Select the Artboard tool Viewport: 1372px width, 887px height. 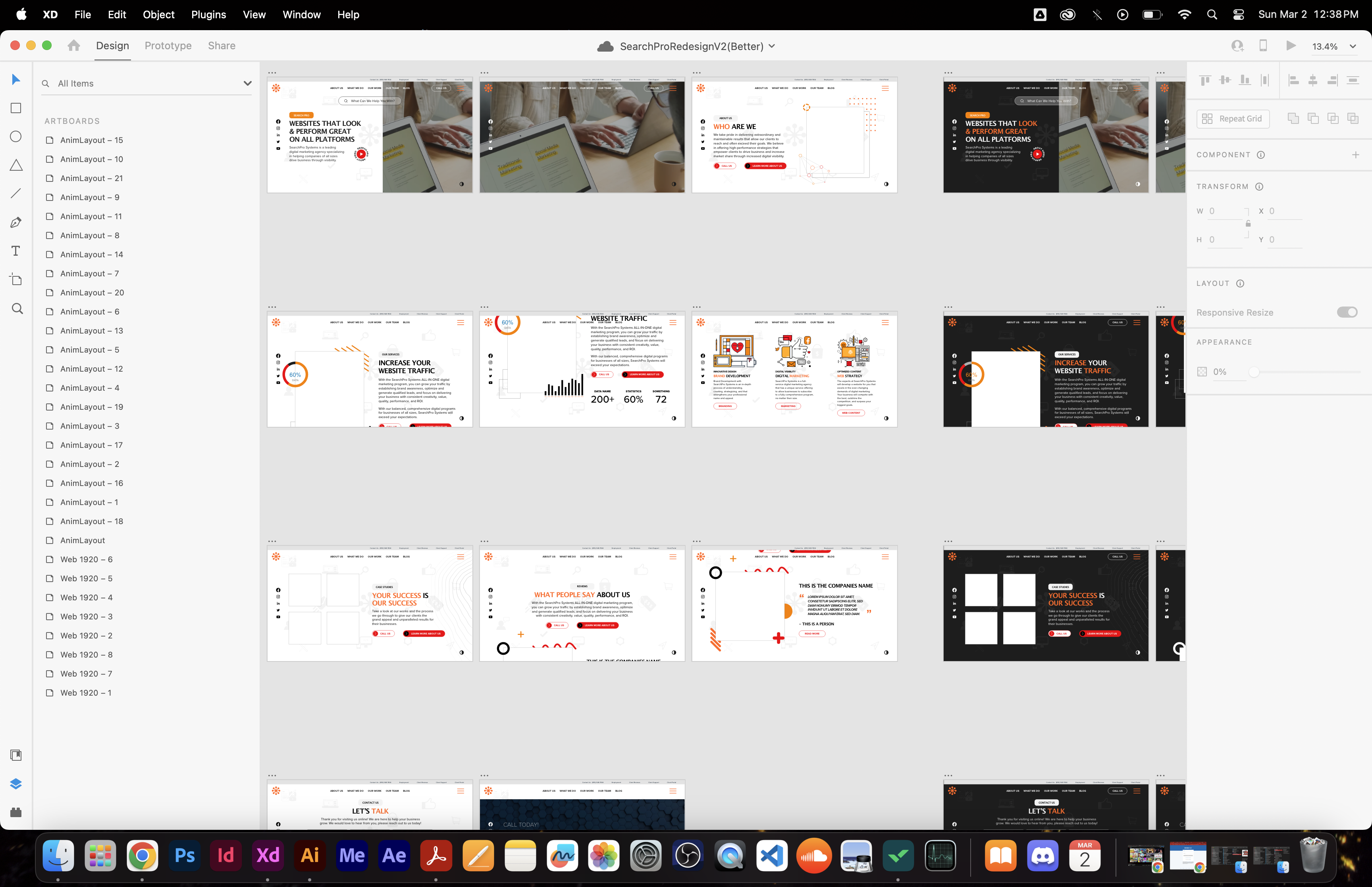coord(16,280)
